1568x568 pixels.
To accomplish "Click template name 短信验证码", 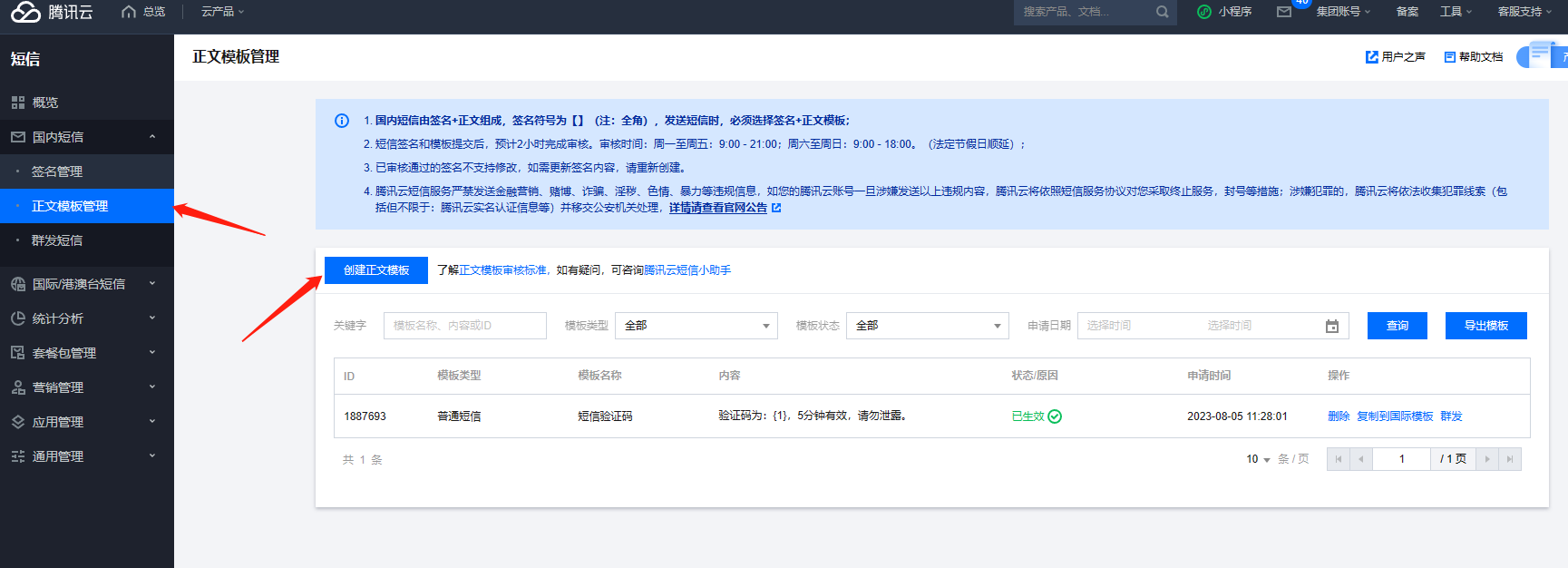I will pyautogui.click(x=605, y=416).
